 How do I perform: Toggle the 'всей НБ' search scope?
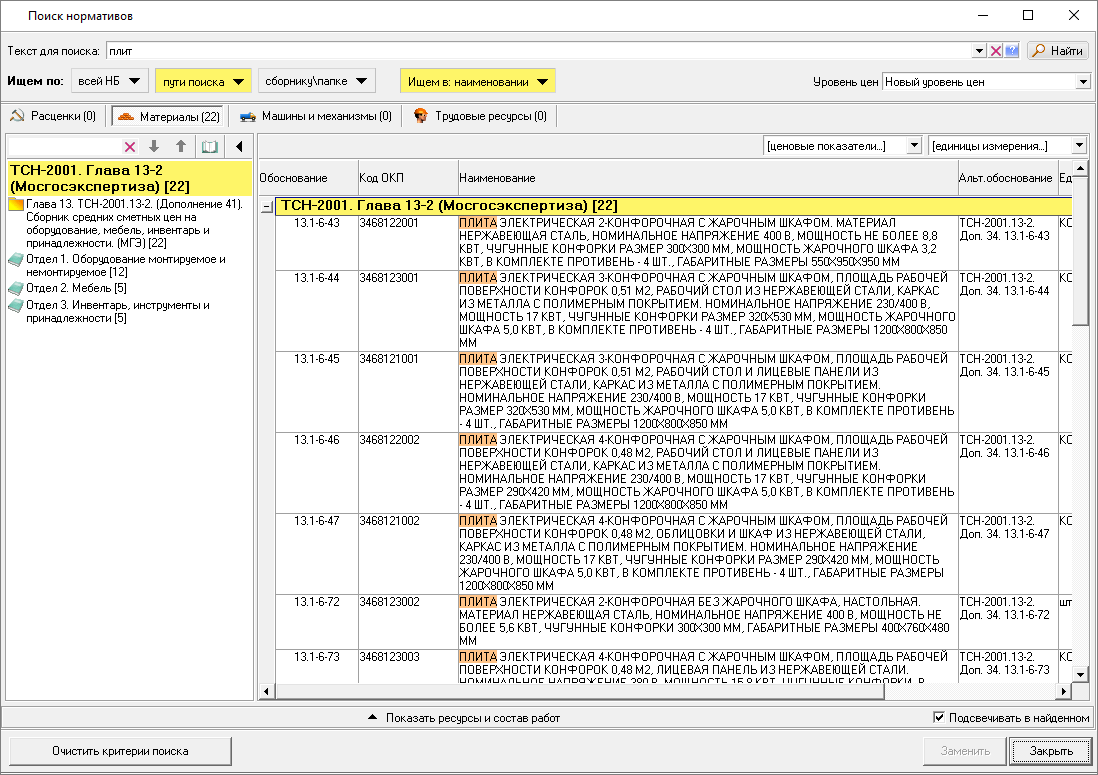(x=110, y=81)
